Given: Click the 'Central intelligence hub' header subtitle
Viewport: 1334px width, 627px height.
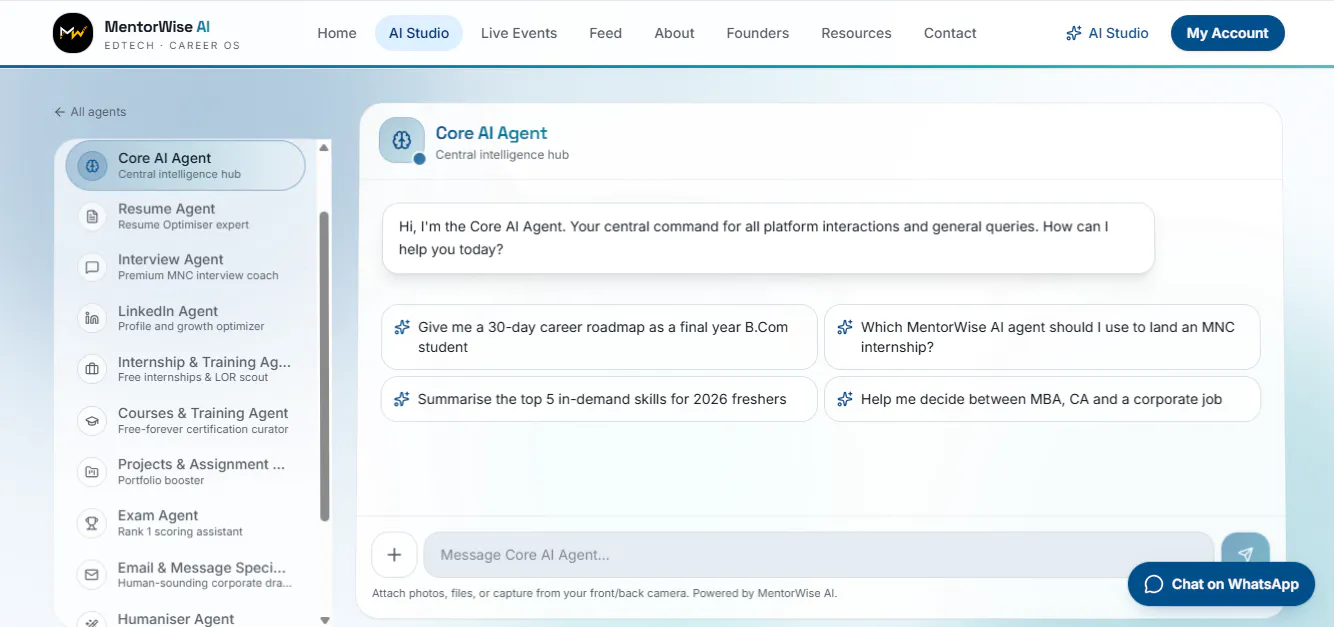Looking at the screenshot, I should pyautogui.click(x=502, y=155).
